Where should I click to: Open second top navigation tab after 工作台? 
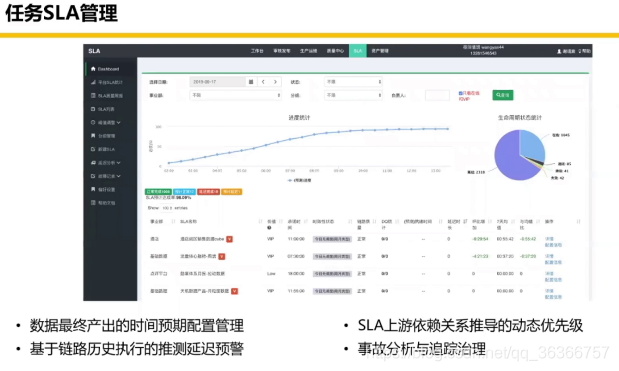281,51
